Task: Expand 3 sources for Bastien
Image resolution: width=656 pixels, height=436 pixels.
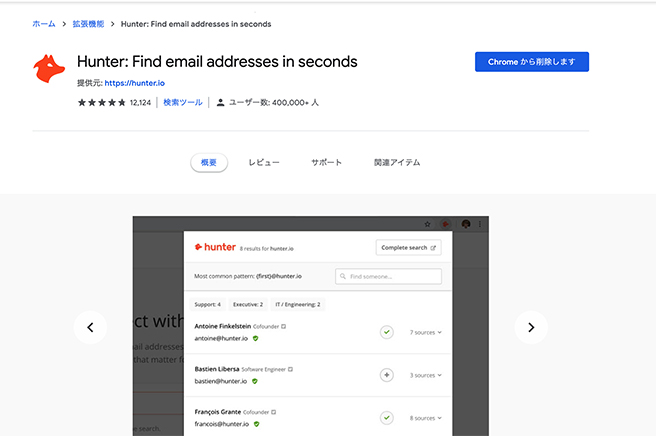Action: 425,375
